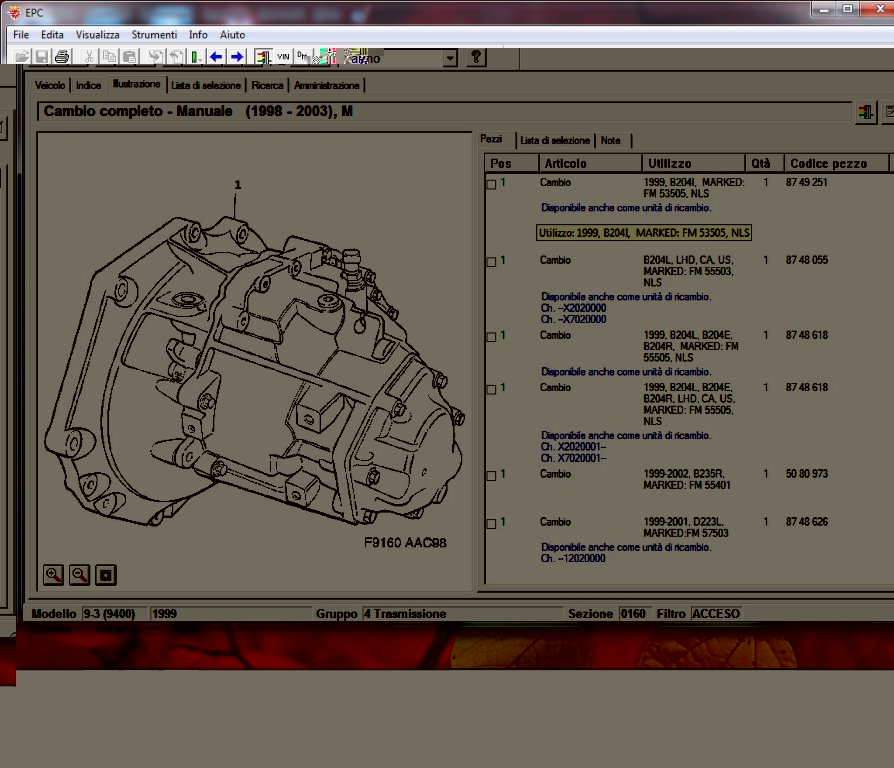Switch to the Ricerca tab
This screenshot has height=768, width=894.
267,85
